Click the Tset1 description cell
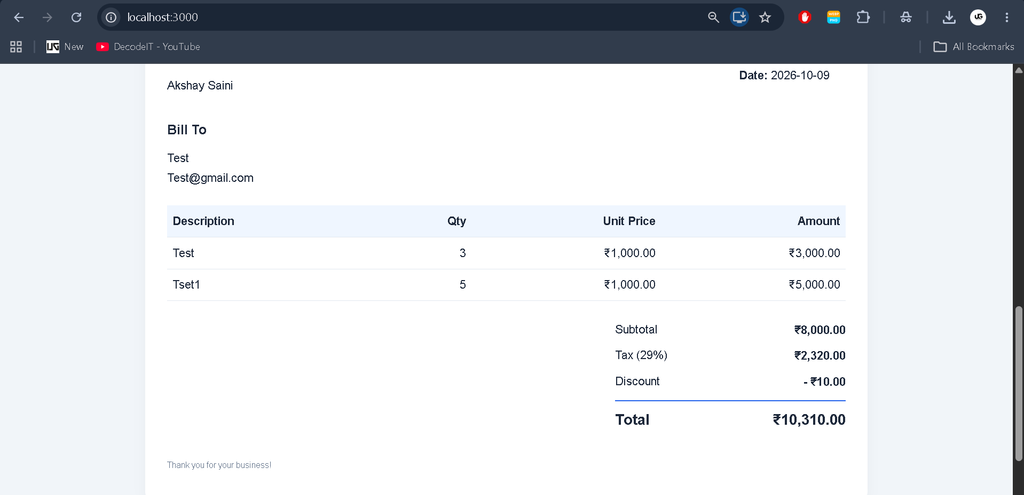The height and width of the screenshot is (495, 1024). [186, 285]
